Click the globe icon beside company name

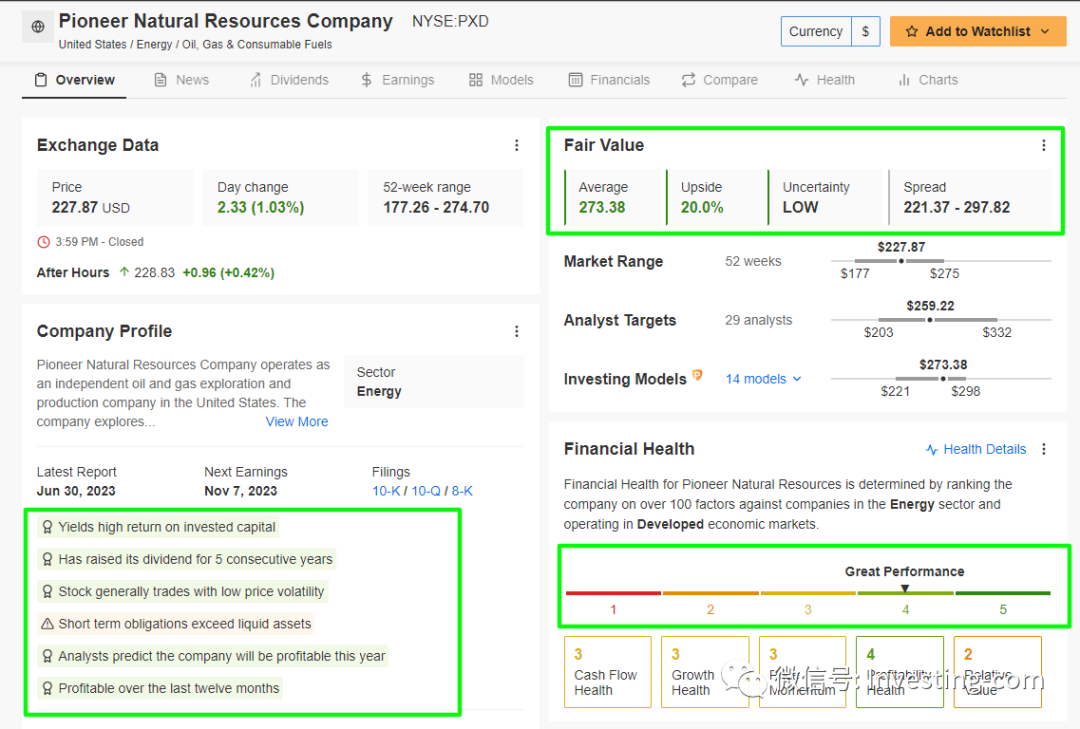tap(38, 27)
